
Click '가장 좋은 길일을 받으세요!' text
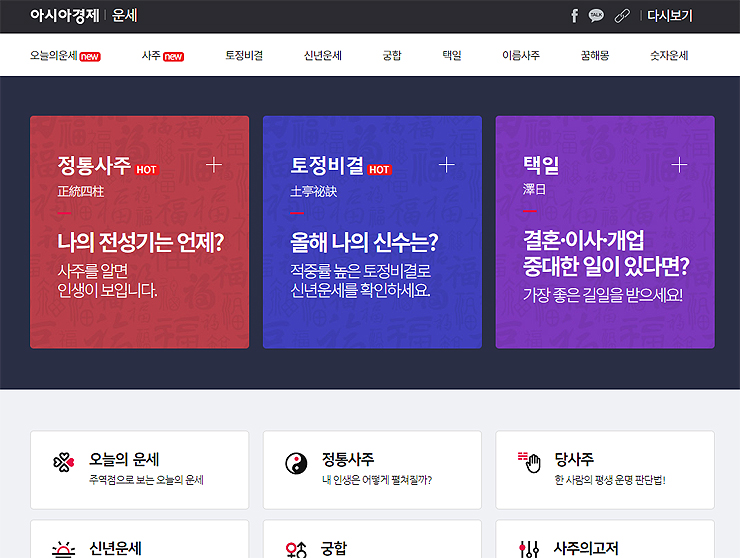[603, 295]
